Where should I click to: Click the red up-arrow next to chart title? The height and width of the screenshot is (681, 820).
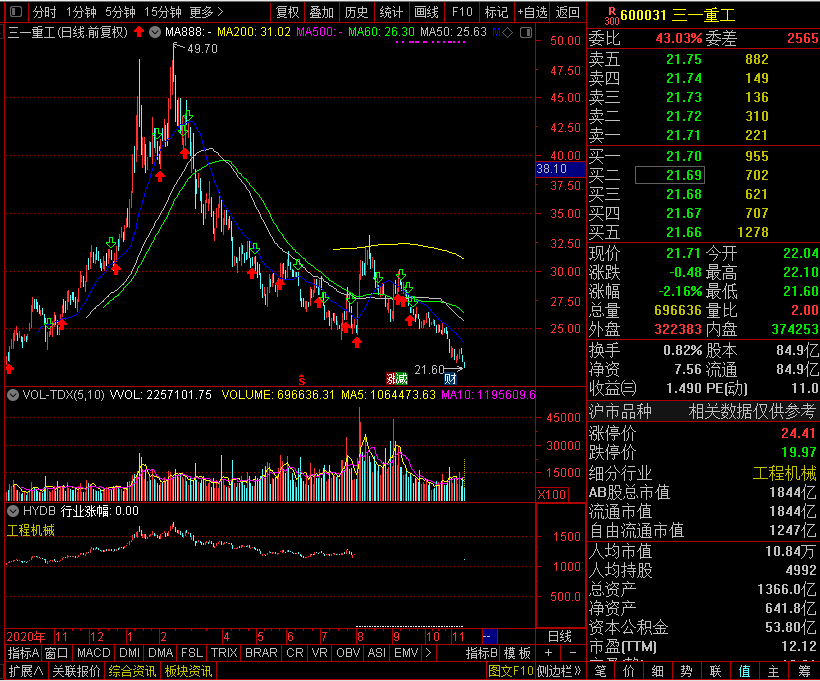click(x=138, y=32)
